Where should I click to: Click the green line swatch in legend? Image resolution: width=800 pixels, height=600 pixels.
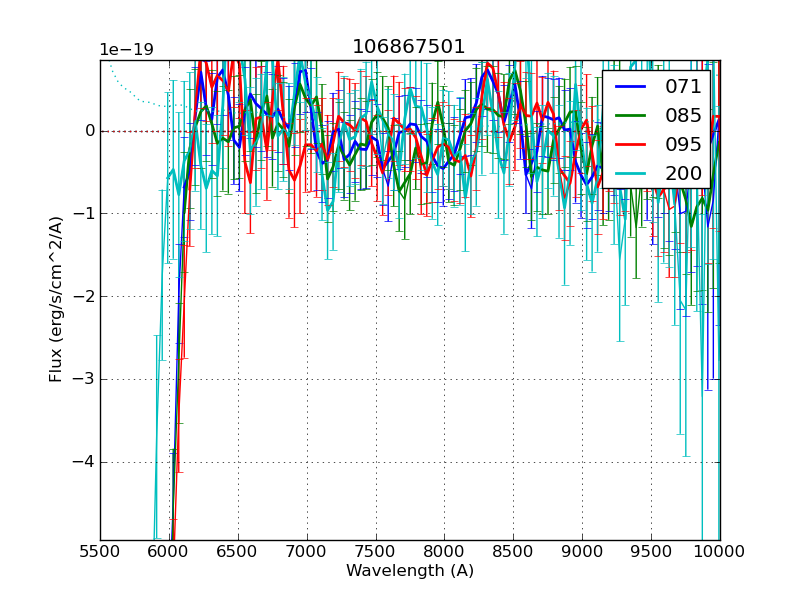pos(632,115)
